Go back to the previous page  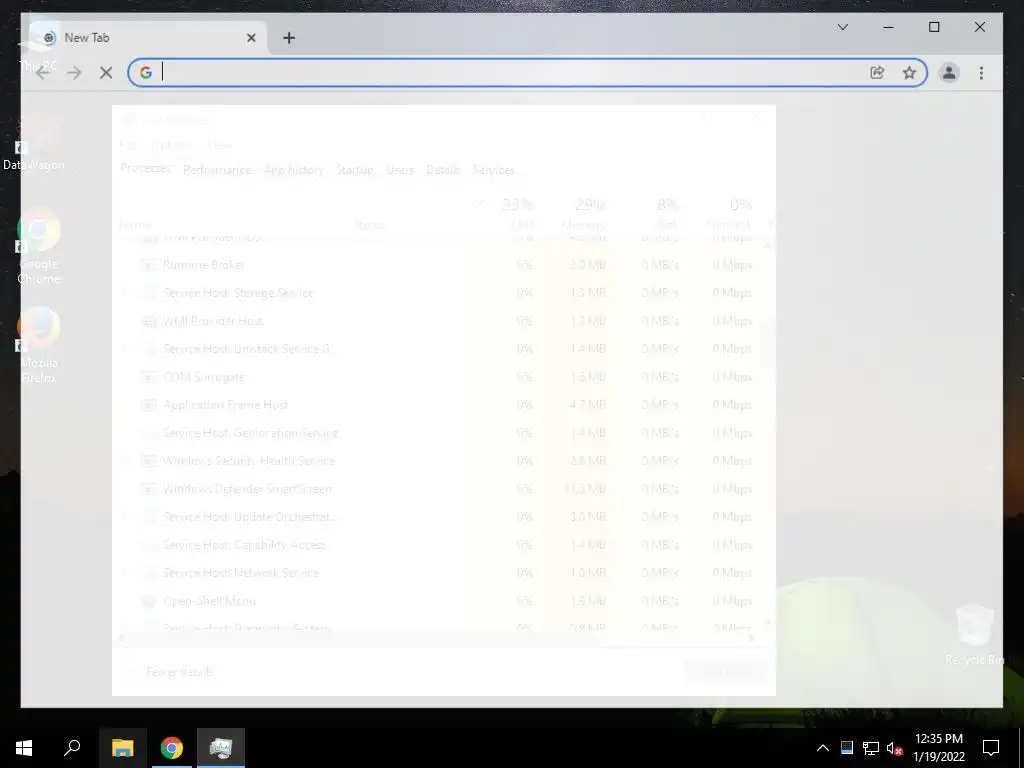pyautogui.click(x=43, y=73)
